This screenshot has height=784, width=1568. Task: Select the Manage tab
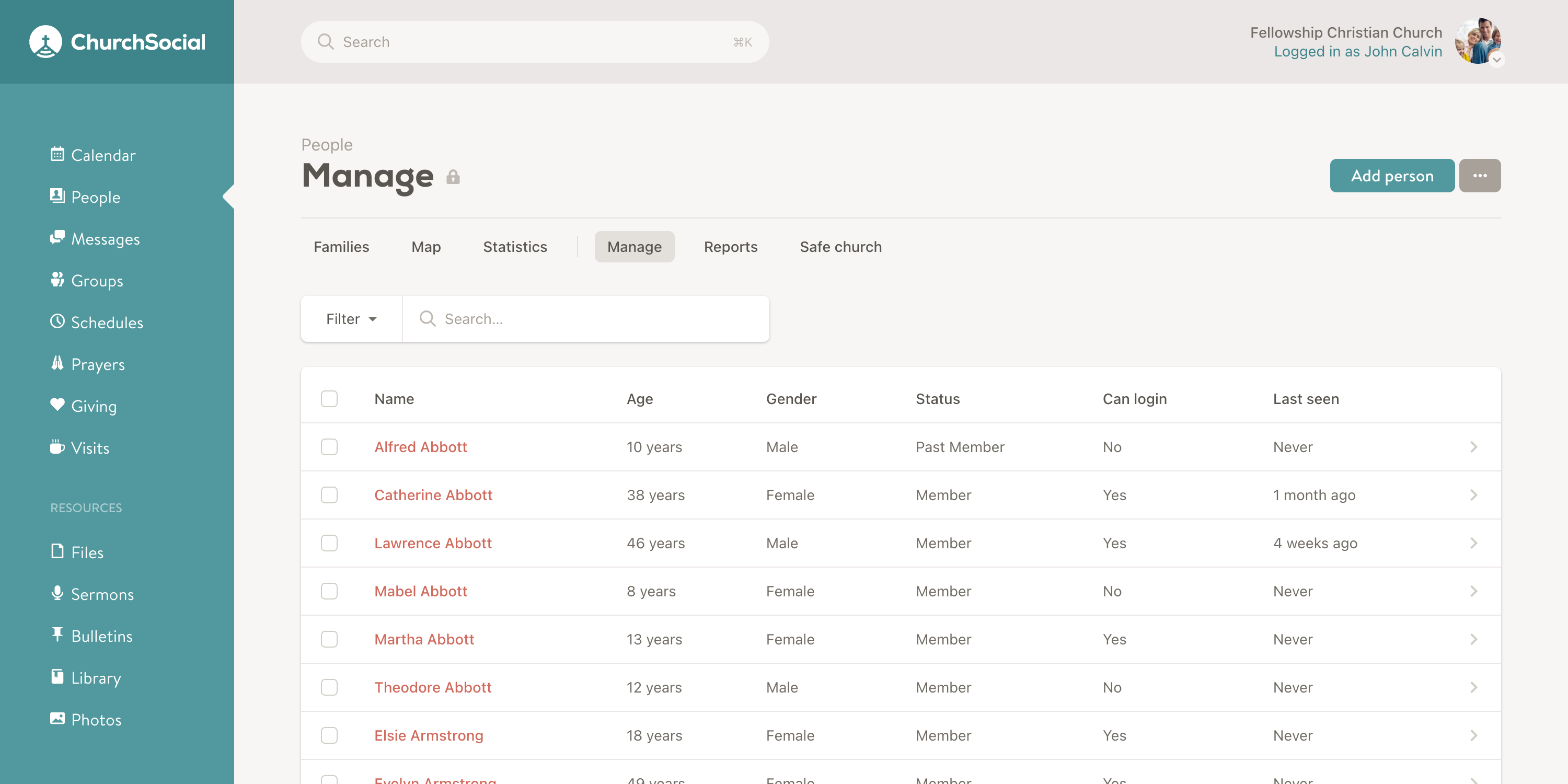click(x=635, y=247)
